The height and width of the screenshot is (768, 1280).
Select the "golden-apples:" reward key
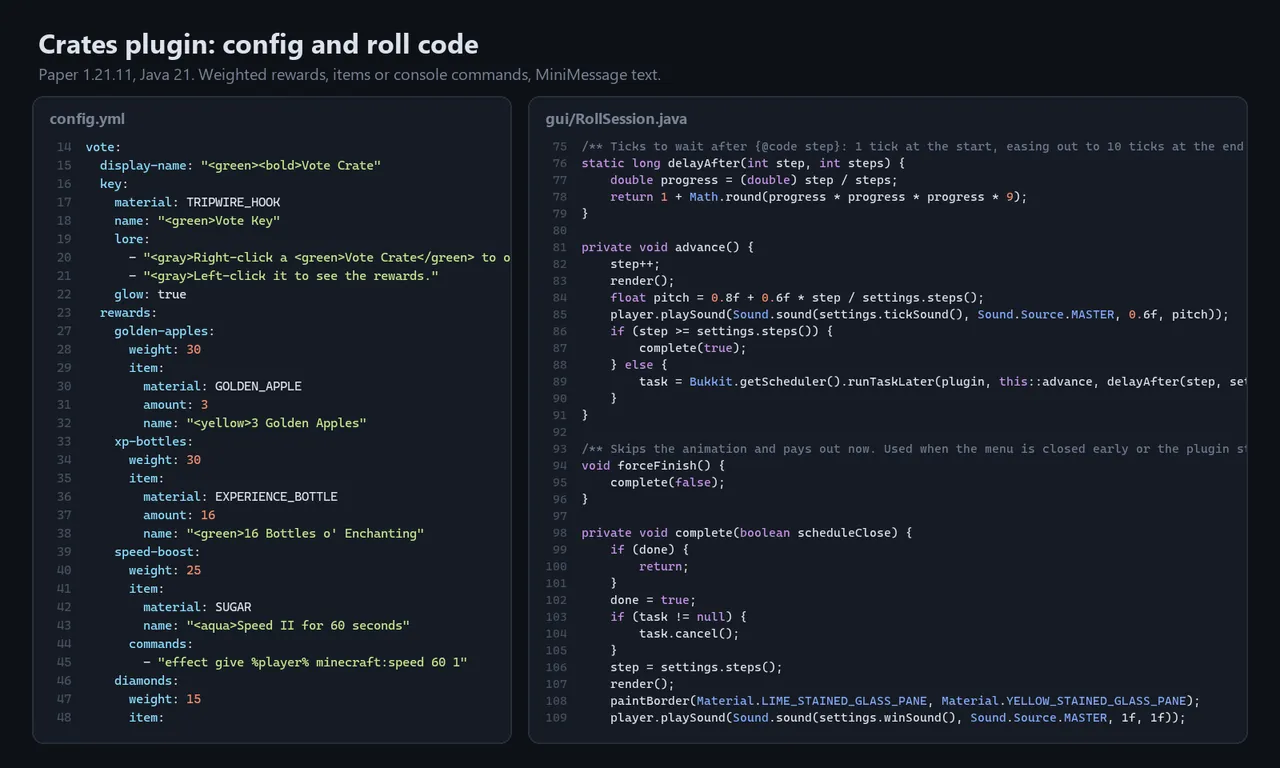(x=164, y=331)
